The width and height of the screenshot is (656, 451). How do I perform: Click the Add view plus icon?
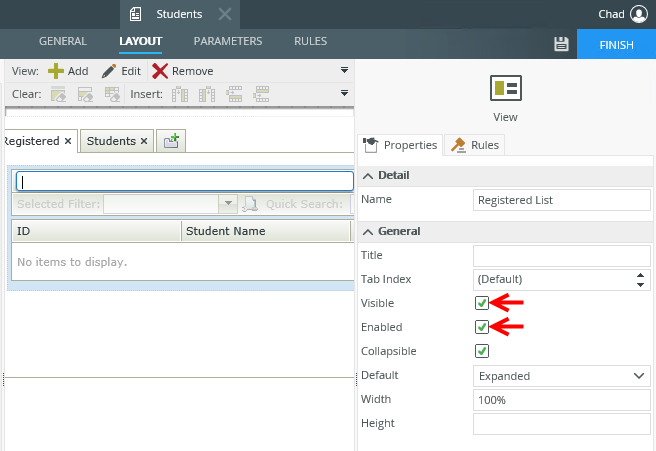pos(55,71)
